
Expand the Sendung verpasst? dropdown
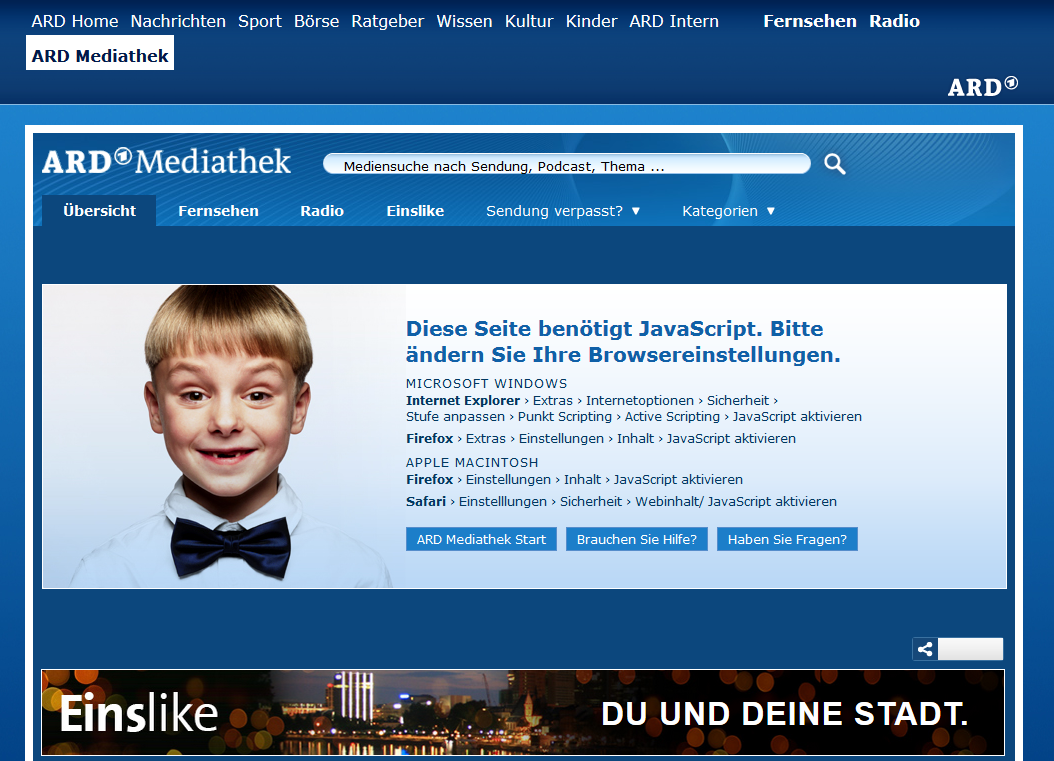click(x=563, y=211)
